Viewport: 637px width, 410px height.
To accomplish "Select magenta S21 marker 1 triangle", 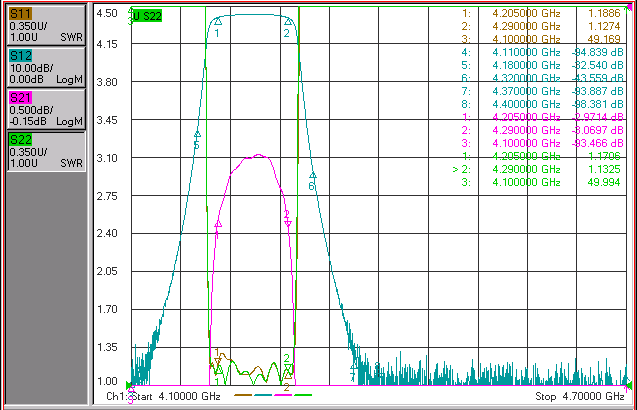I will tap(218, 224).
